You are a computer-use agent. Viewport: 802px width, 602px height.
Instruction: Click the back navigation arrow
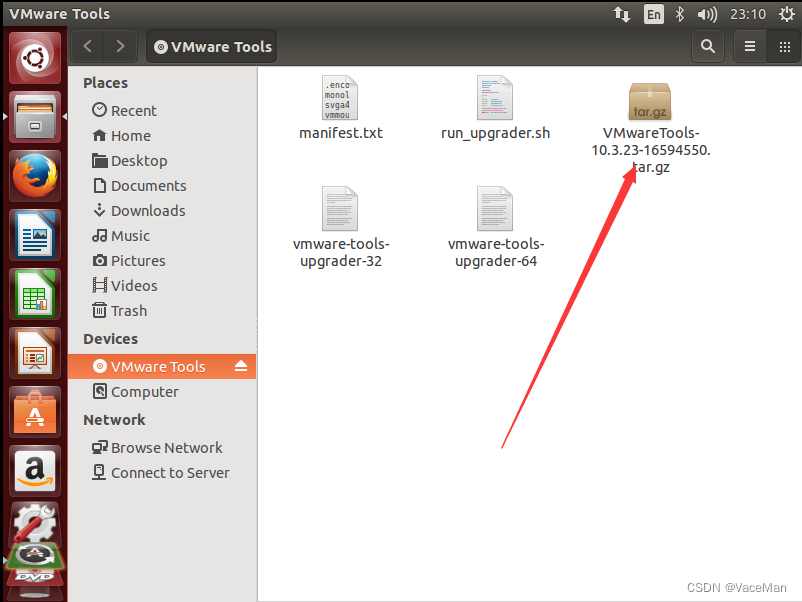(x=87, y=46)
